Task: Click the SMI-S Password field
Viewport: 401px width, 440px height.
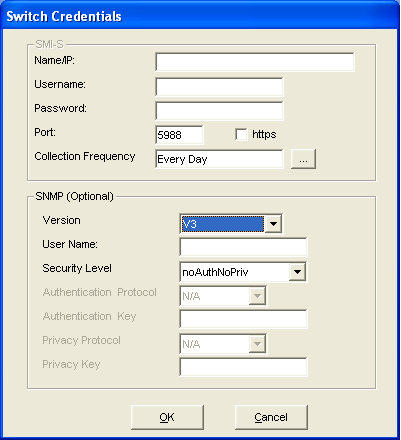Action: (x=219, y=111)
